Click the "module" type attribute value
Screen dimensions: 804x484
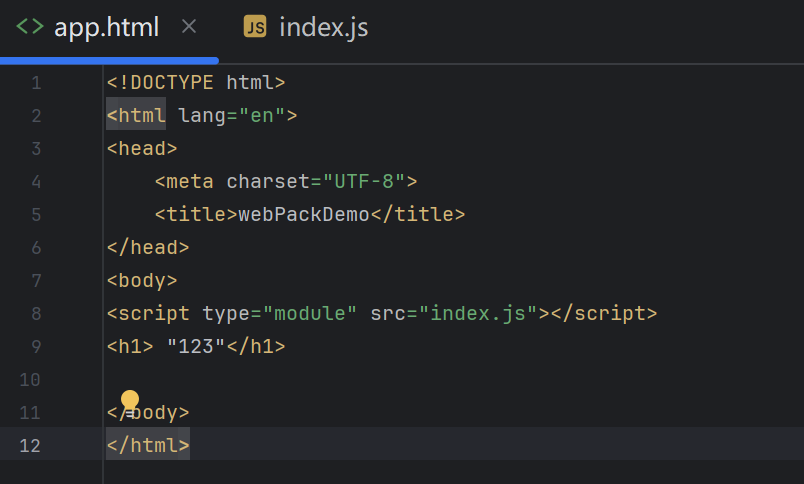tap(310, 313)
